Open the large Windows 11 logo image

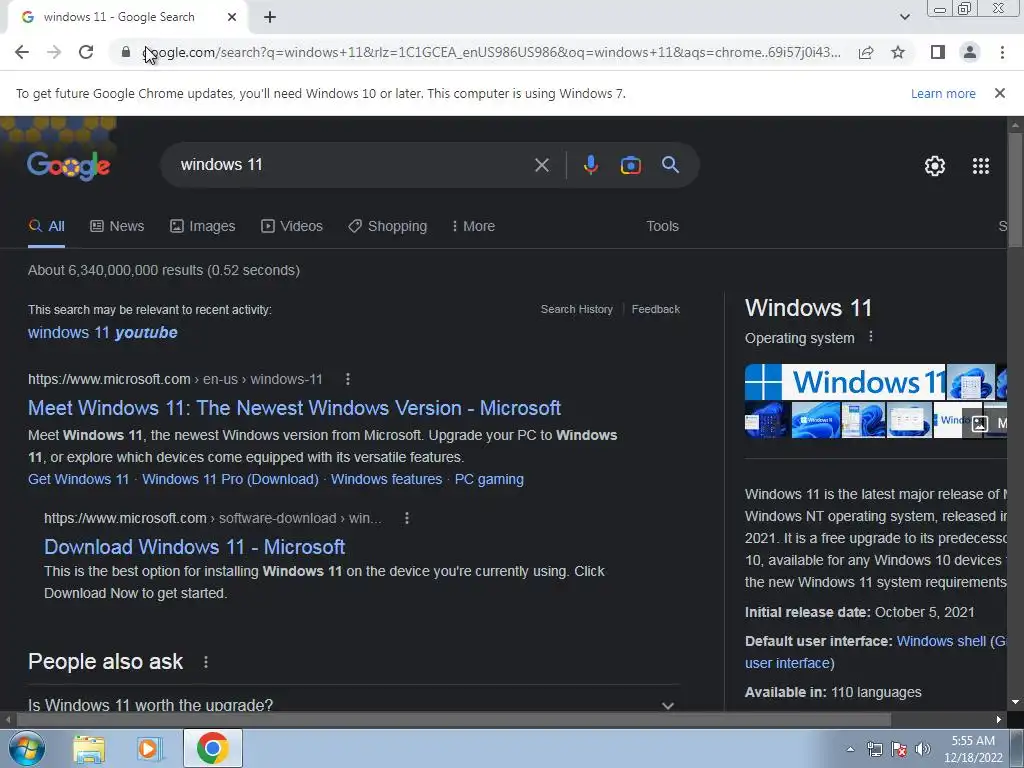(x=845, y=382)
